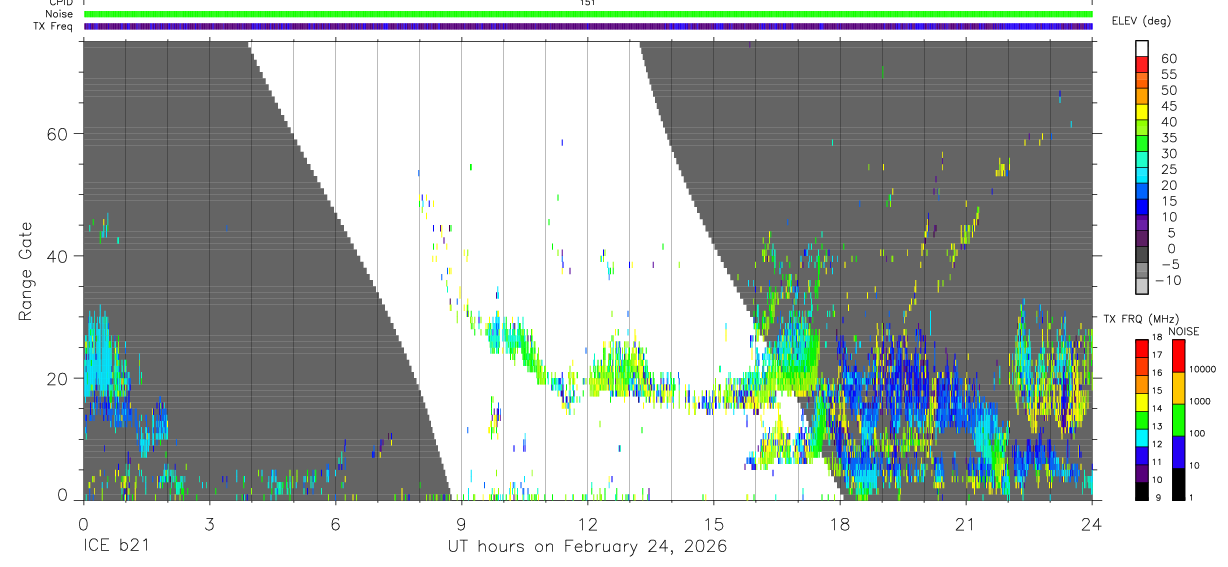The width and height of the screenshot is (1228, 567).
Task: Click the UT hours axis tick 3
Action: 209,523
